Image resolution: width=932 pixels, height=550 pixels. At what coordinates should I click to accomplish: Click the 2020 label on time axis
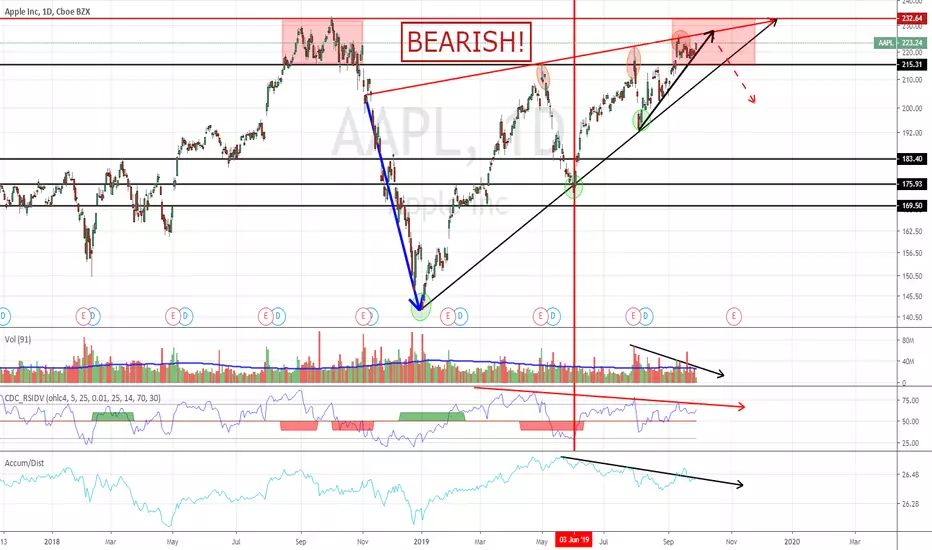tap(792, 542)
